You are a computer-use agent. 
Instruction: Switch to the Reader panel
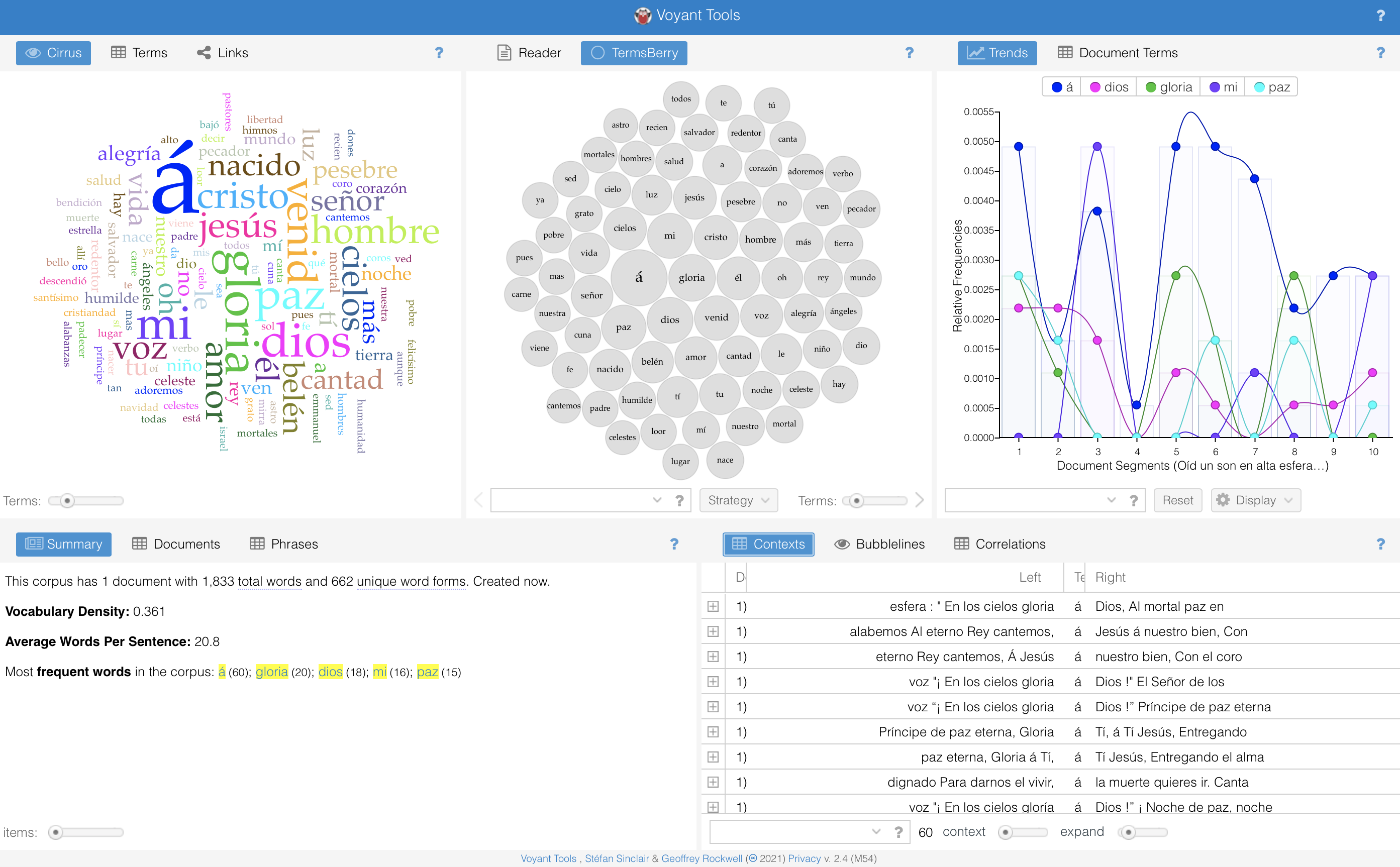(528, 53)
